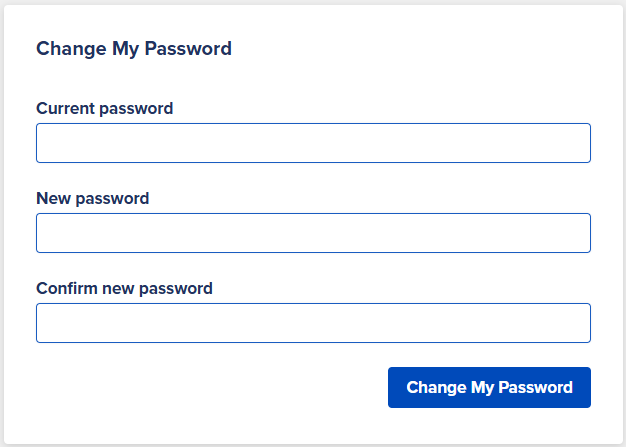Click the "New password" label text

(x=93, y=198)
